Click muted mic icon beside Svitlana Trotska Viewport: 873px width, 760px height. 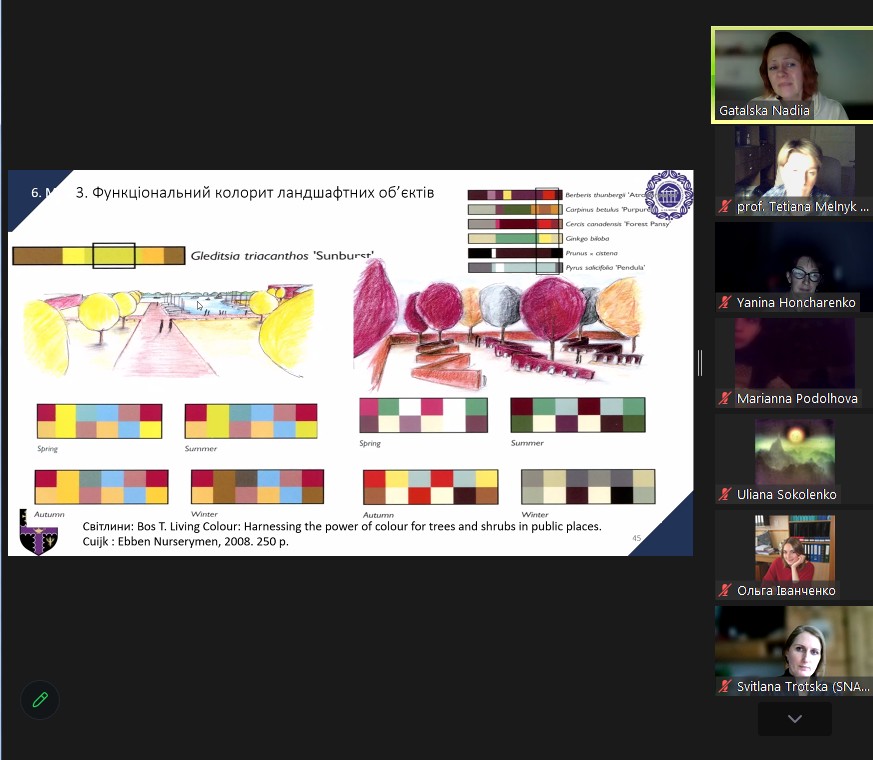tap(726, 686)
